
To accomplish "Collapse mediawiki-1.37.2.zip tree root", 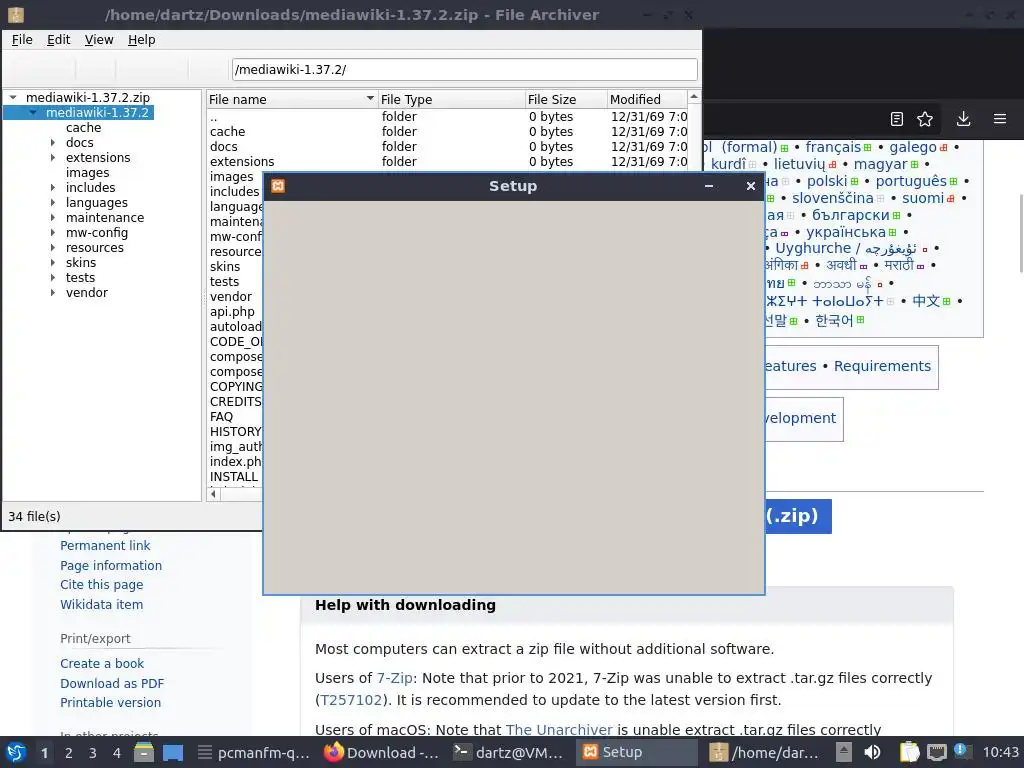I will coord(13,97).
